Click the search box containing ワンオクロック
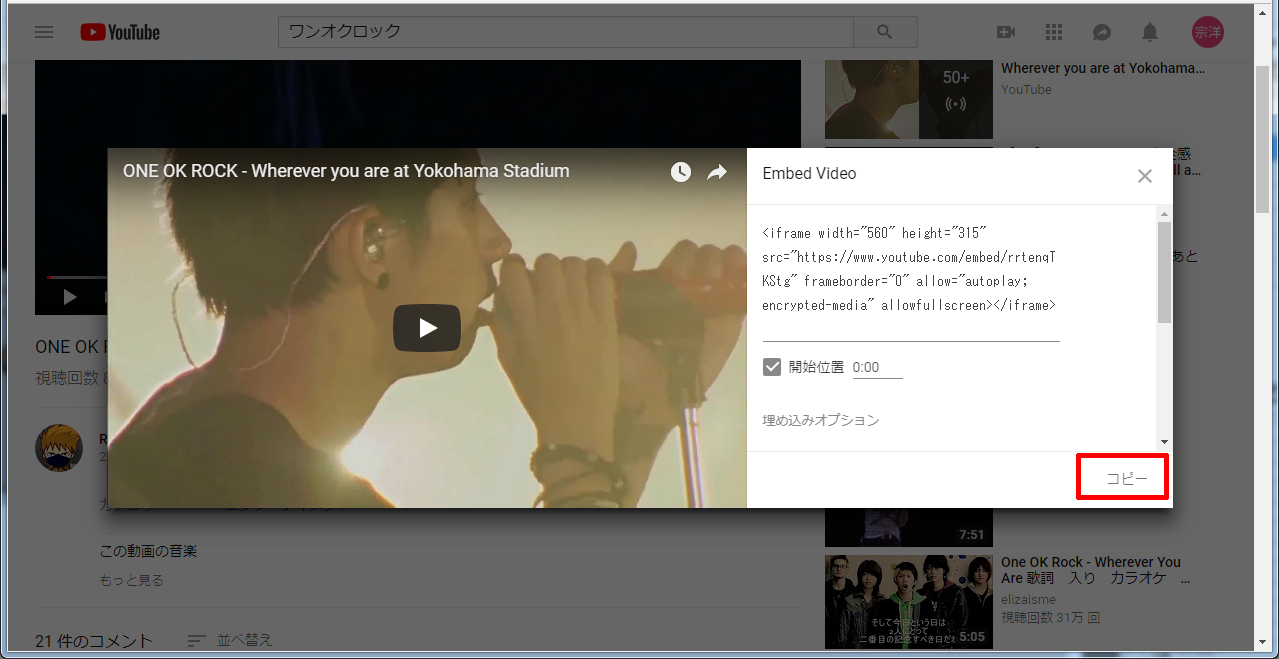Image resolution: width=1279 pixels, height=659 pixels. pos(565,32)
